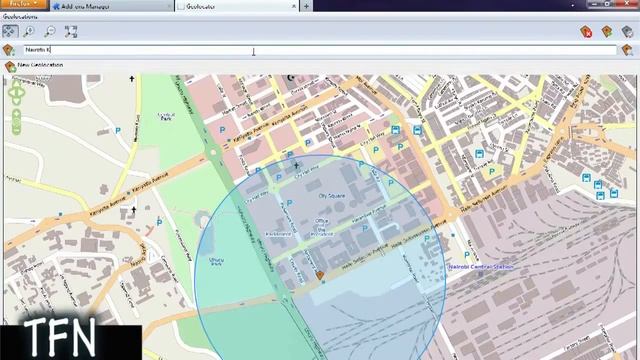The image size is (640, 360).
Task: Pan map north with the up arrow
Action: [x=17, y=83]
